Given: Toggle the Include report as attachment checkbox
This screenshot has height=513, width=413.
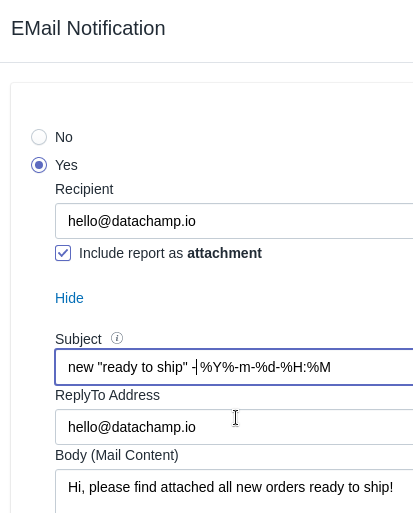Looking at the screenshot, I should click(63, 253).
